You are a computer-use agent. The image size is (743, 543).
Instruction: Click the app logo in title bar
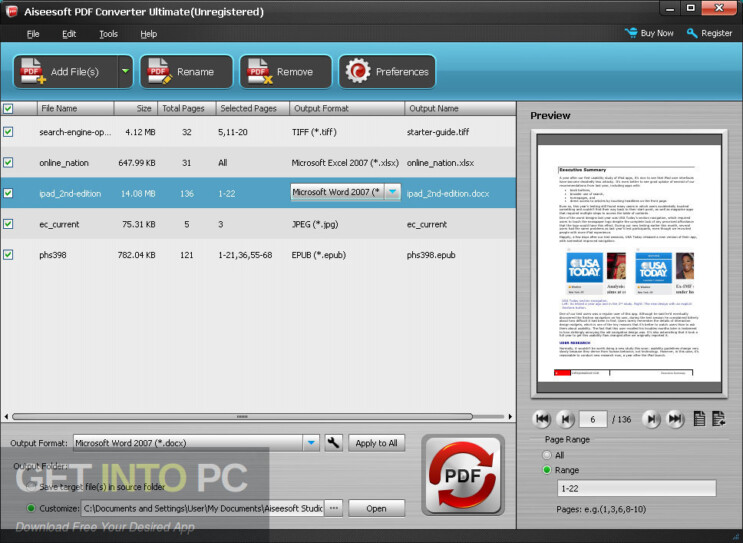tap(12, 11)
